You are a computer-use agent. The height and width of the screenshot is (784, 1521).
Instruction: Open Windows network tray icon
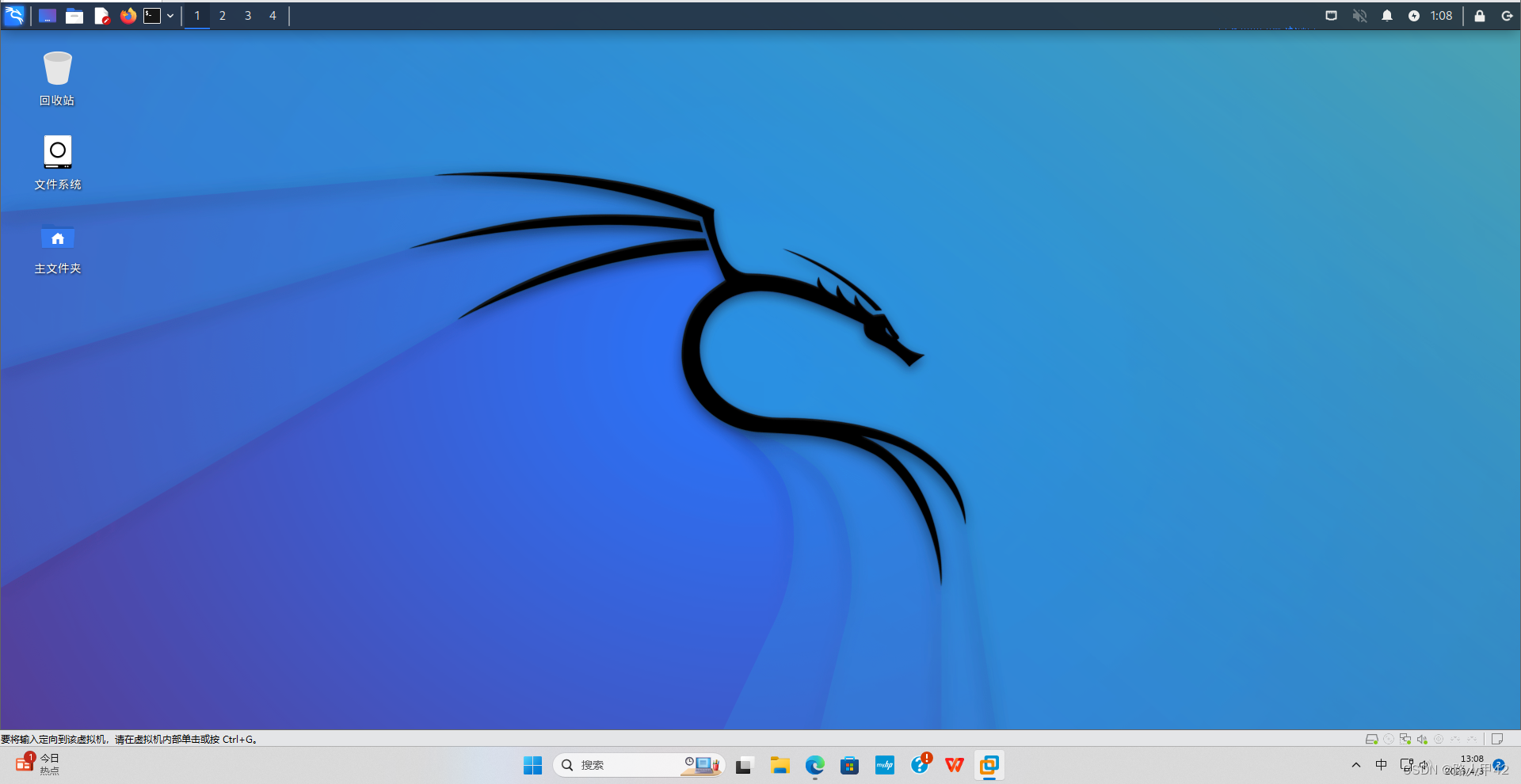coord(1407,765)
